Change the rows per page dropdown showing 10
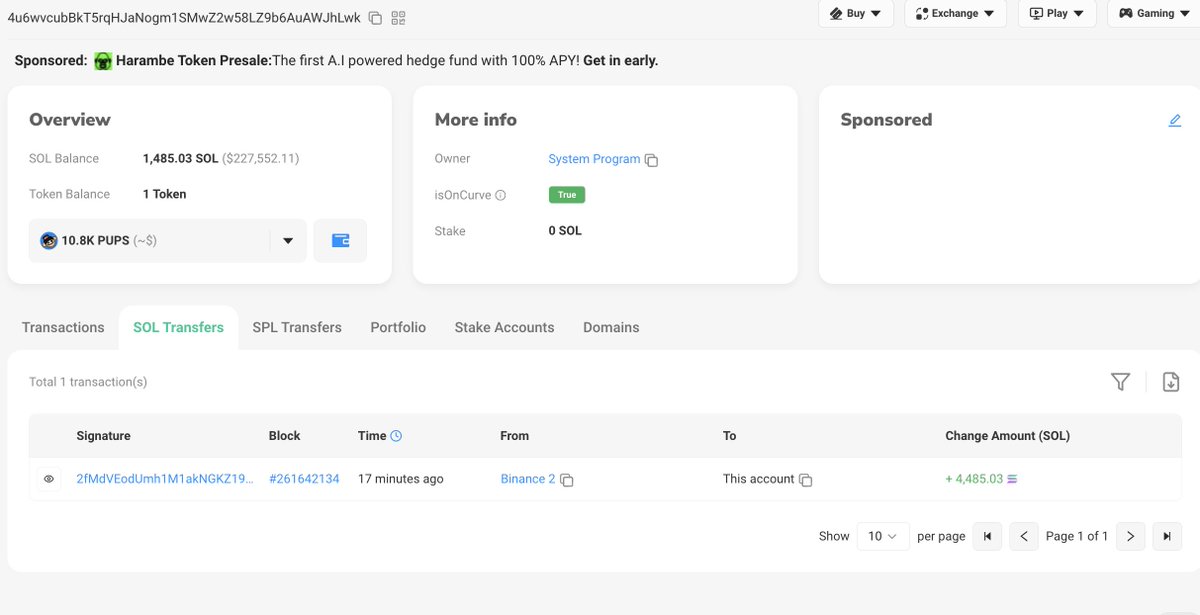This screenshot has width=1200, height=615. click(x=884, y=536)
